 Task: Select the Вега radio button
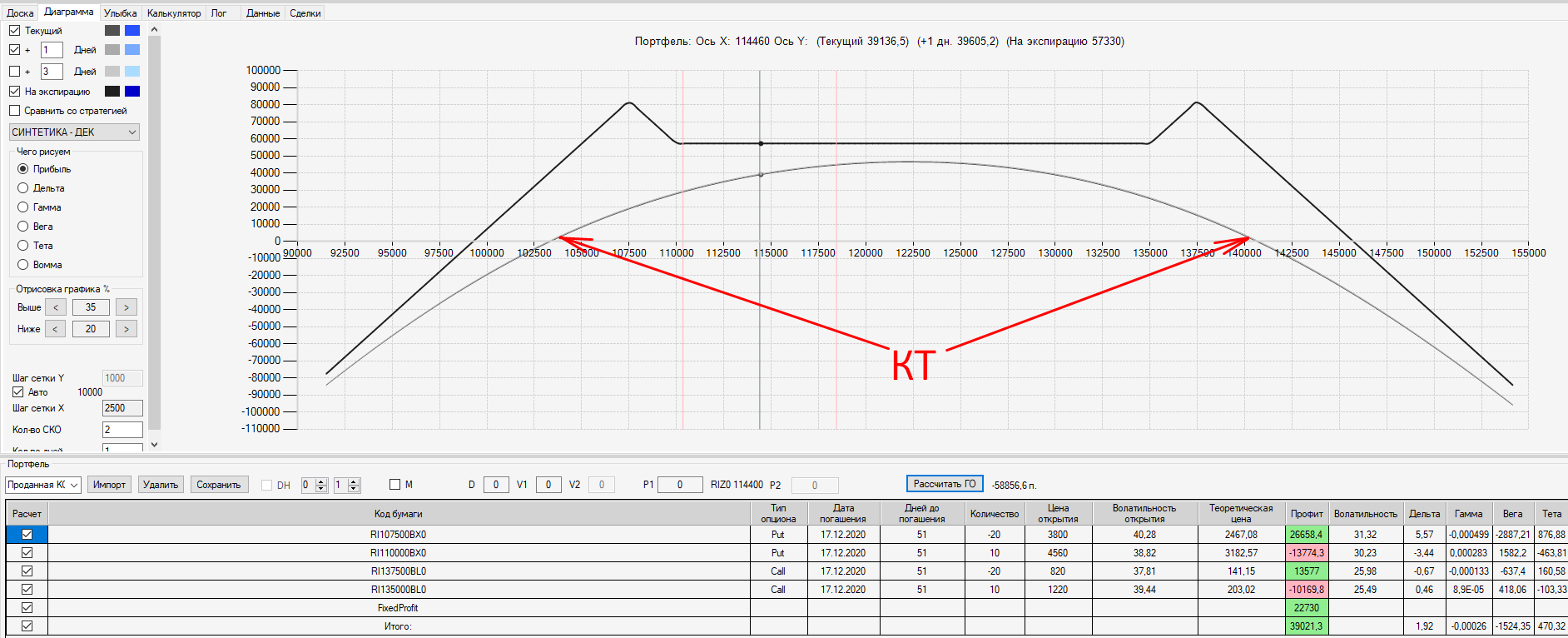[x=23, y=227]
